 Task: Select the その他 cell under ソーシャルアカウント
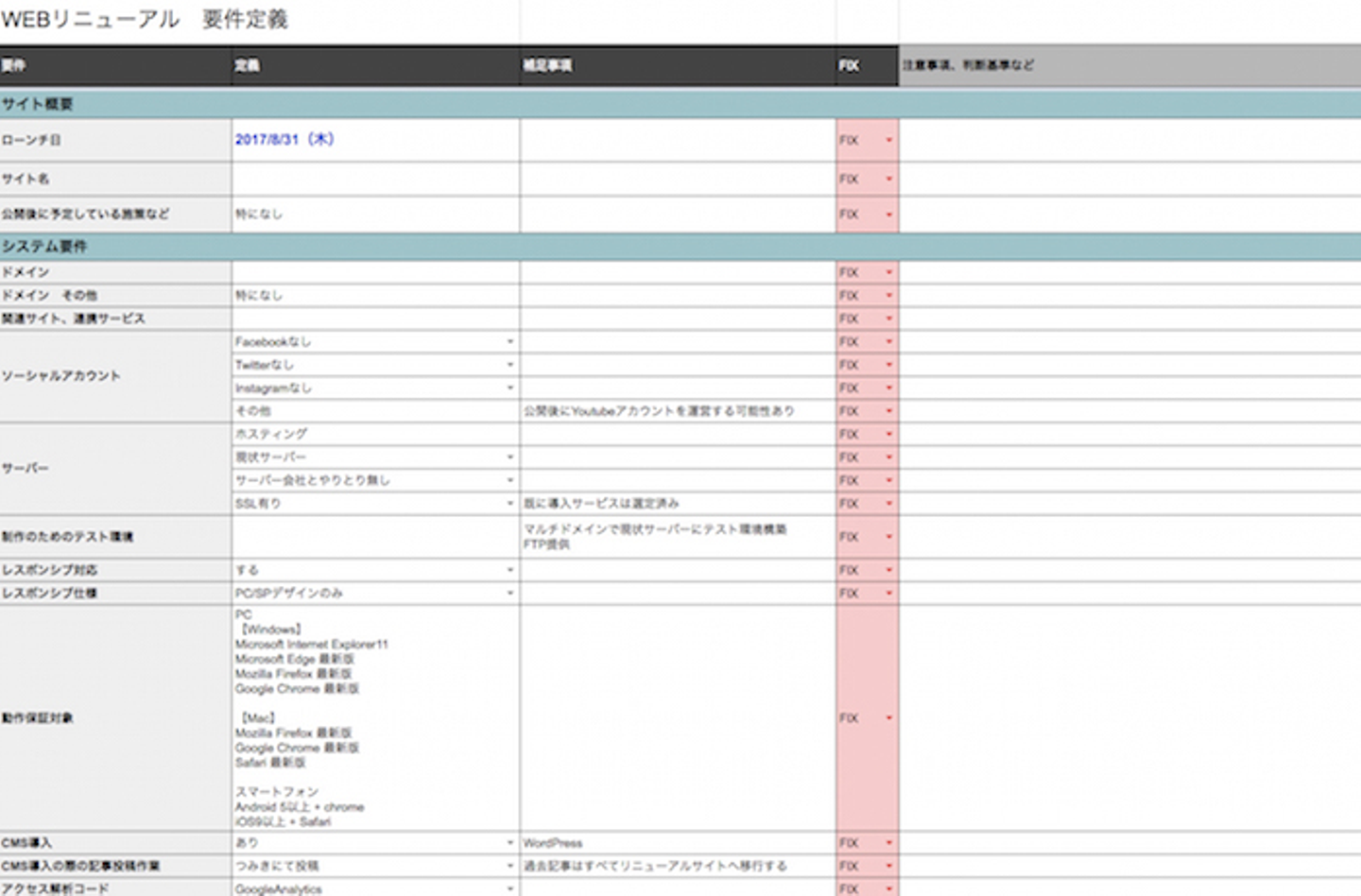(375, 411)
